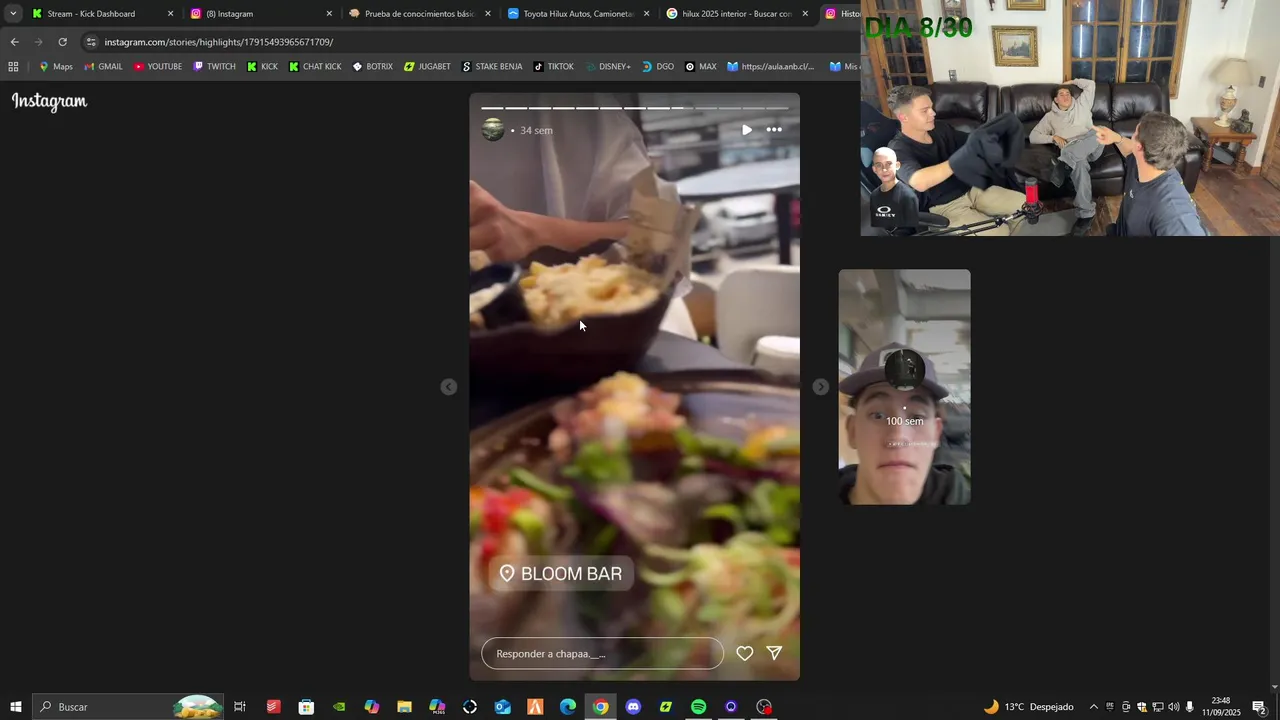Open the TIKTOK bookmark

pyautogui.click(x=554, y=67)
